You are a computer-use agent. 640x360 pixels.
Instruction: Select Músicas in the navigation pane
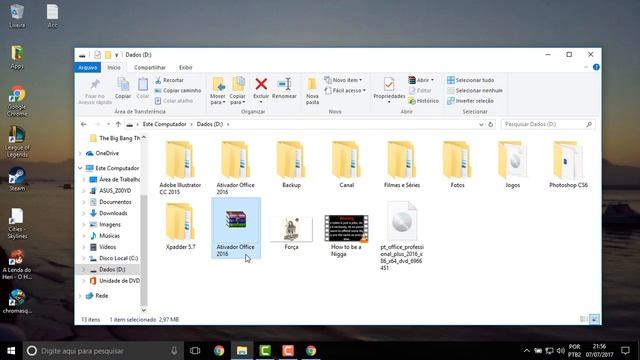pos(109,236)
